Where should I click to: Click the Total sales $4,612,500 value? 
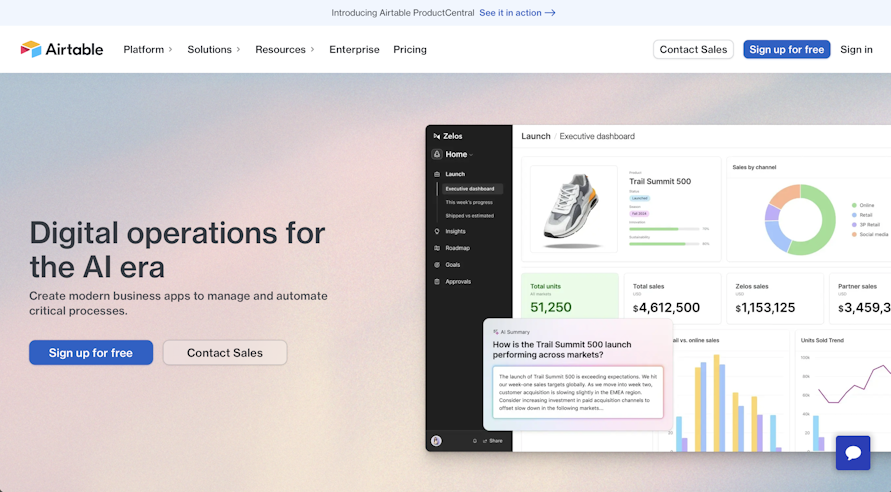coord(666,308)
